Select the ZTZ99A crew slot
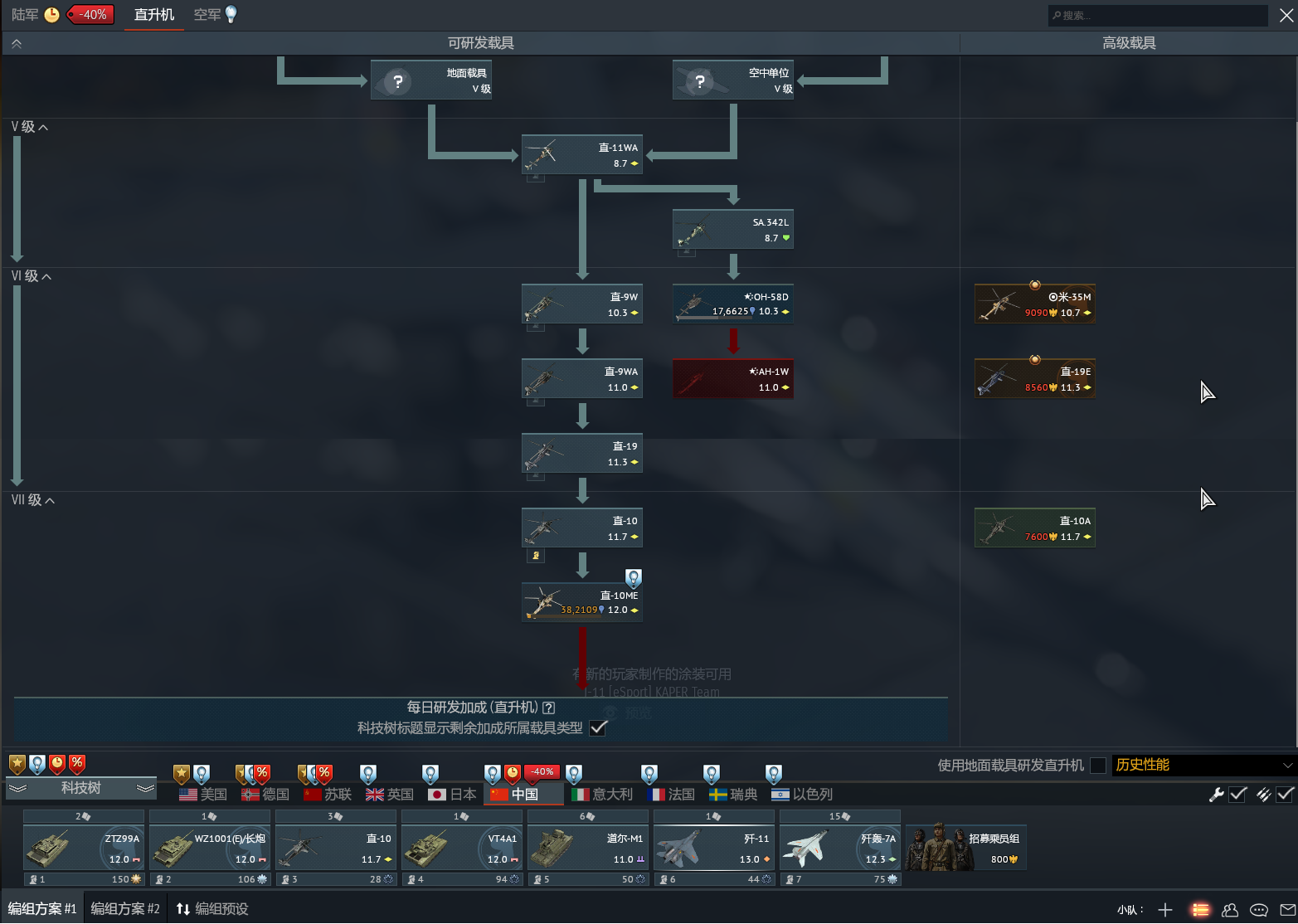Image resolution: width=1298 pixels, height=924 pixels. pos(84,848)
